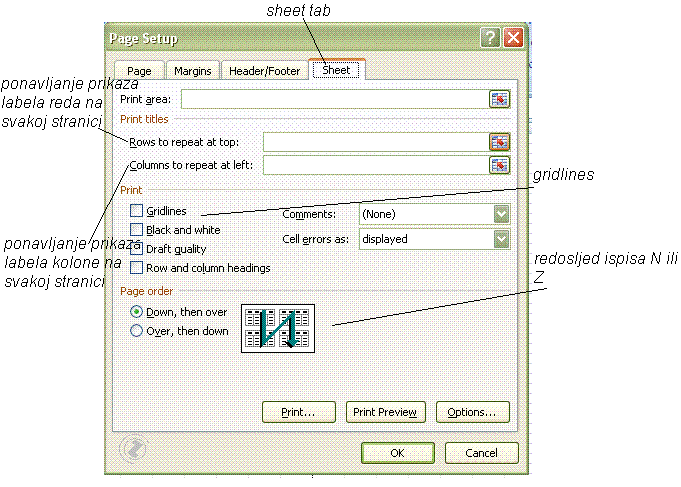Click the page order preview diagram

click(x=278, y=327)
